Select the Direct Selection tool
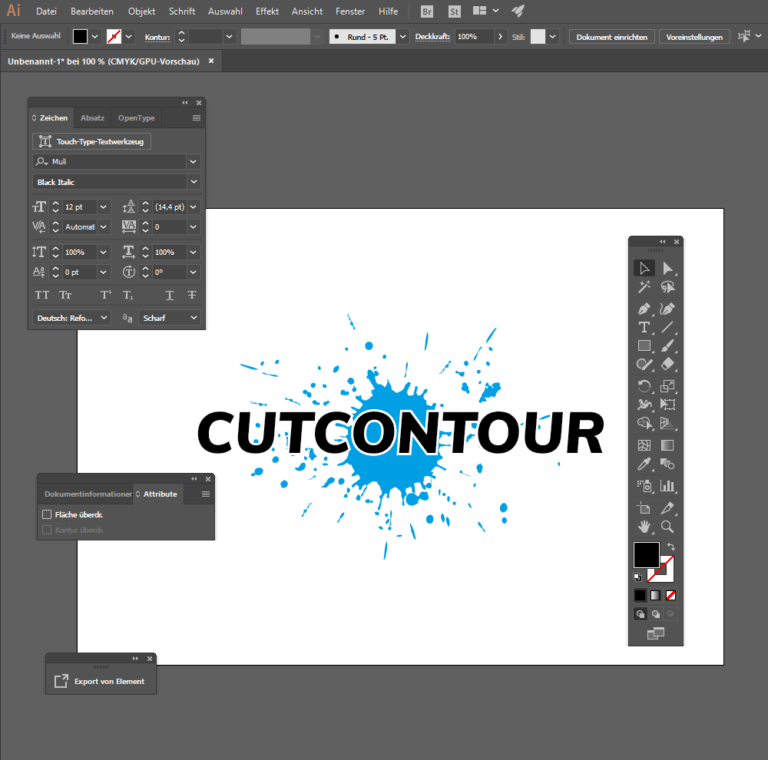768x760 pixels. point(667,268)
